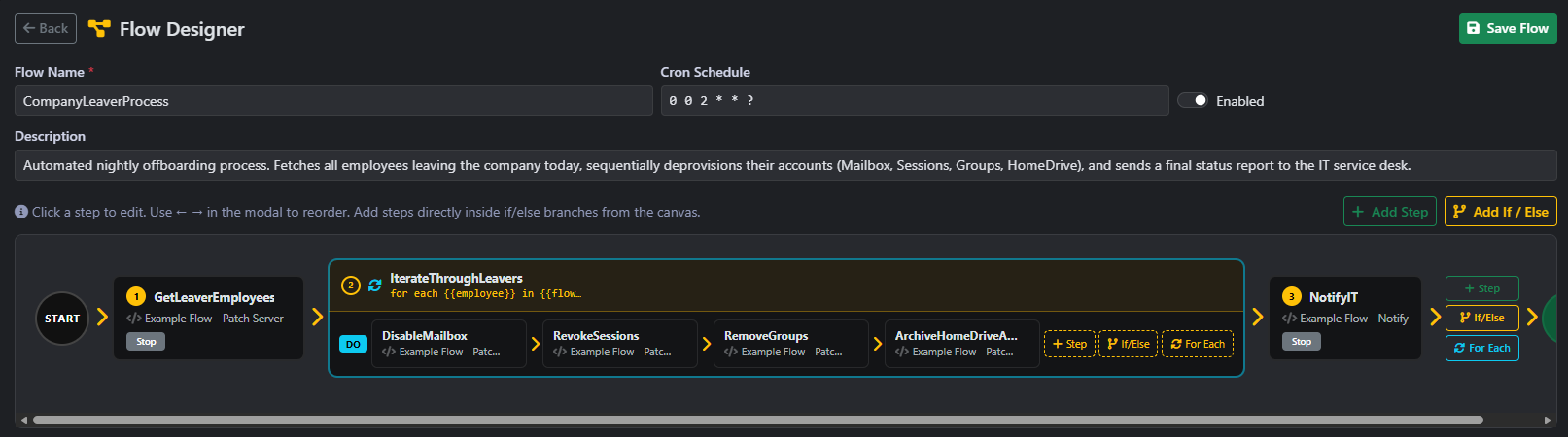Click the 'for each {{employee}} in {{flow…' text
Viewport: 1568px width, 437px height.
point(486,294)
